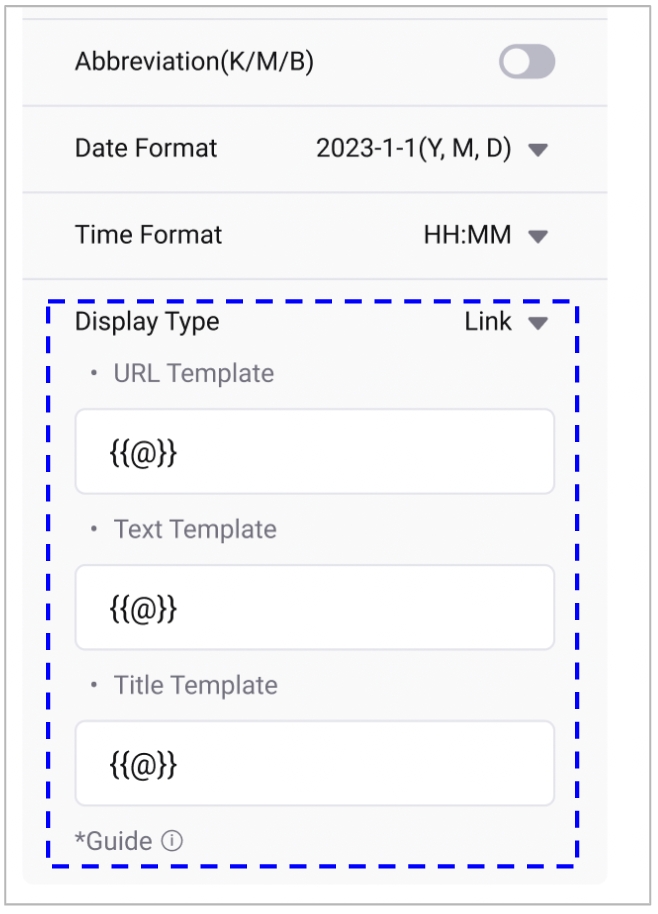Click the URL Template label
658x914 pixels.
(x=193, y=374)
